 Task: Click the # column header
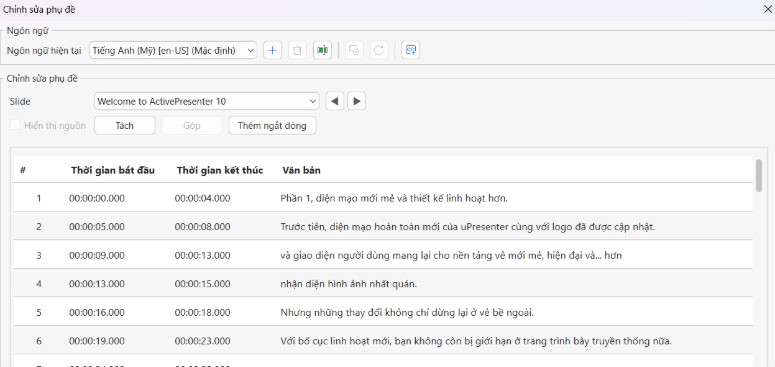[x=23, y=170]
